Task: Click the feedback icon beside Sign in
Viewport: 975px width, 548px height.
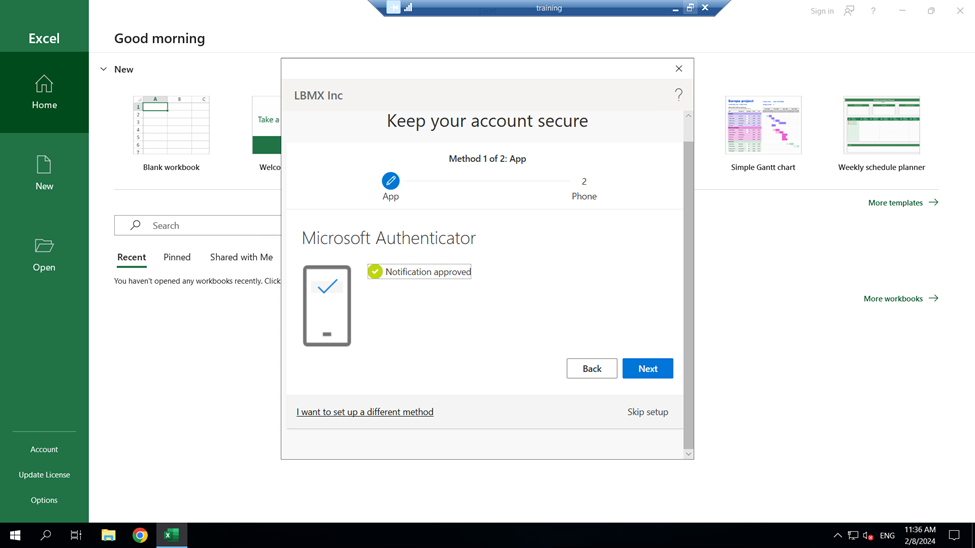Action: 849,11
